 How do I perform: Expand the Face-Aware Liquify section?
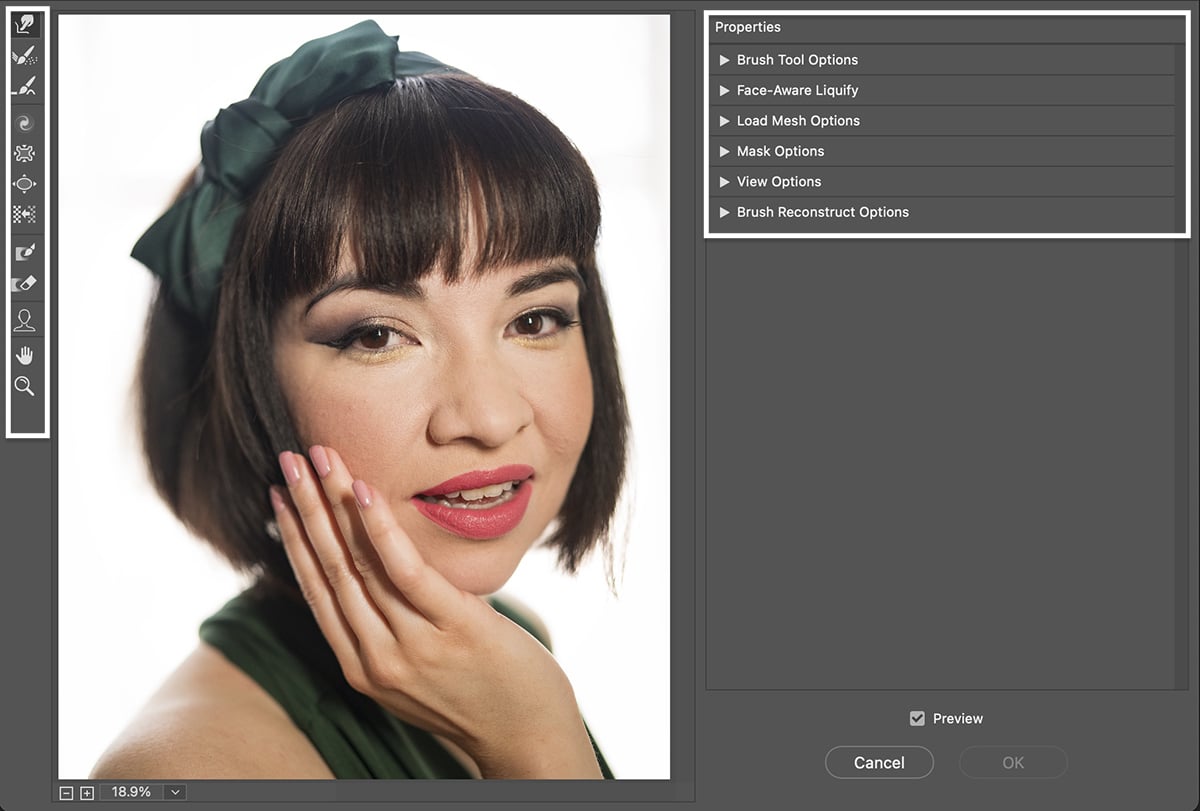coord(724,90)
